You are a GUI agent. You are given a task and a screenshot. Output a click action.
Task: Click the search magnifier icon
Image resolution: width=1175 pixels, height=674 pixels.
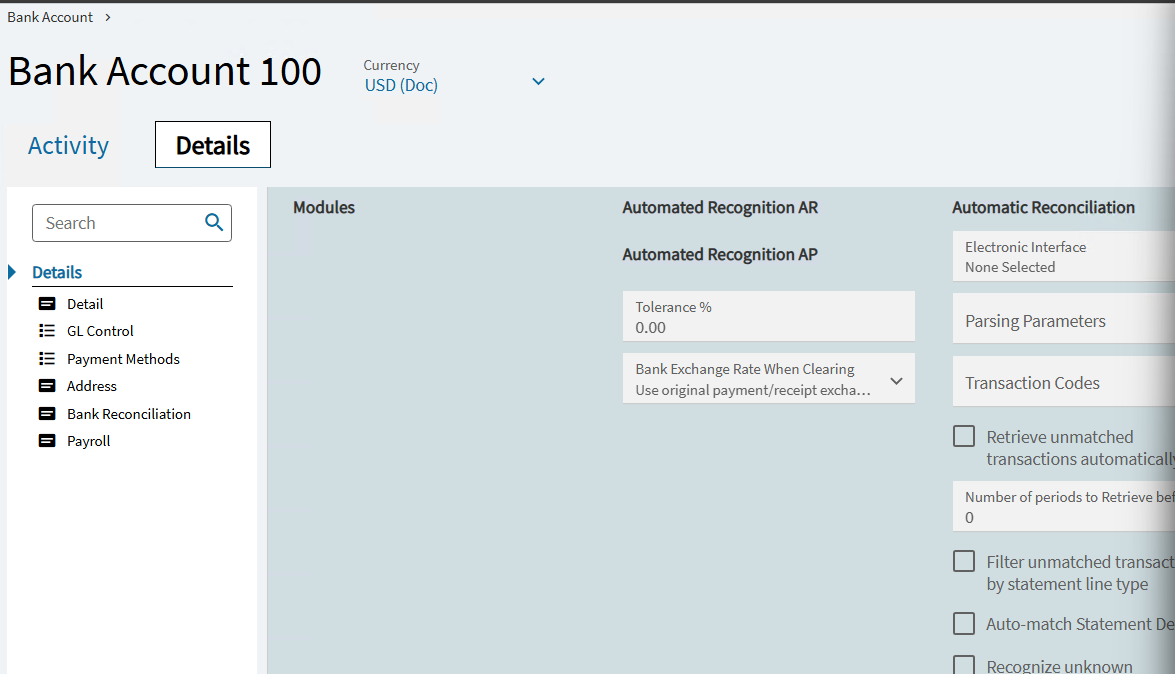tap(214, 222)
